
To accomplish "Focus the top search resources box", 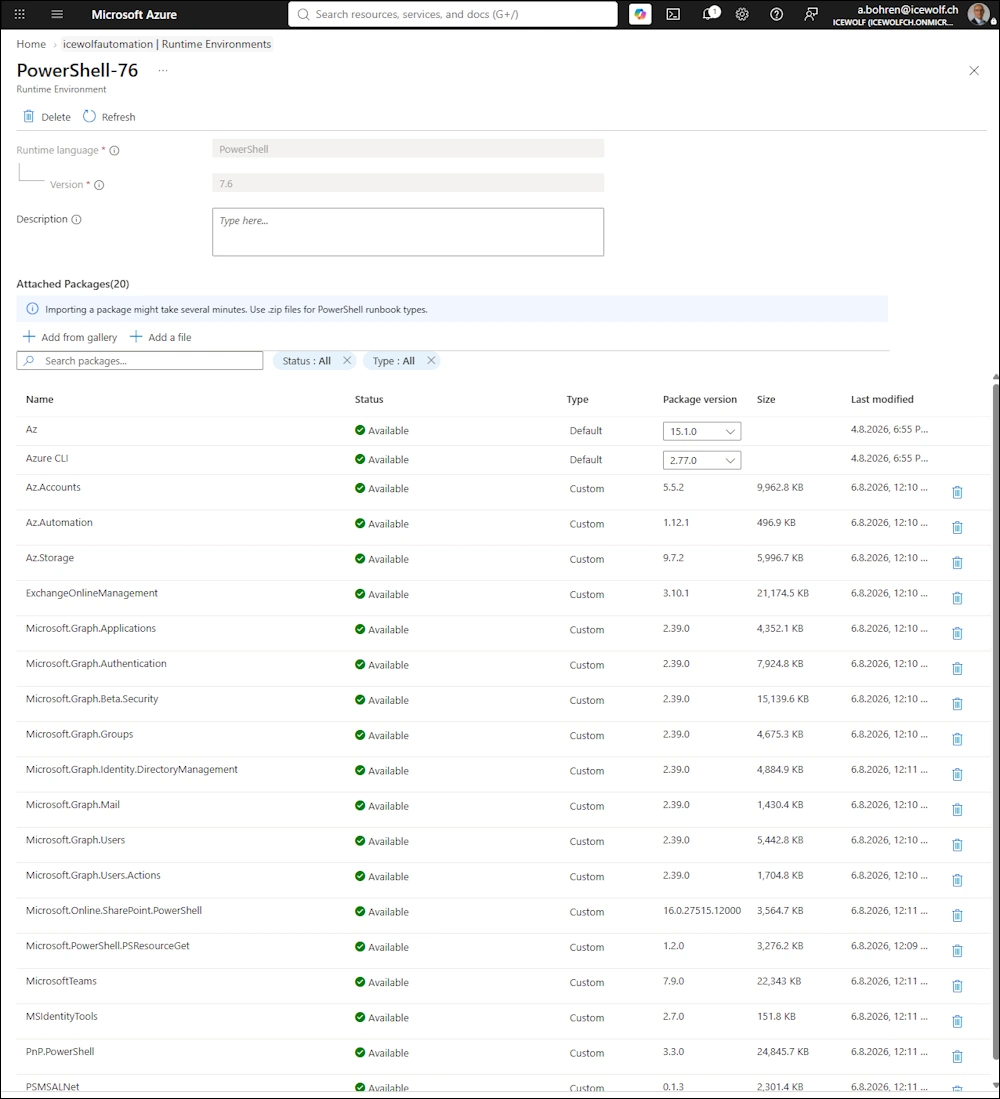I will pyautogui.click(x=453, y=14).
